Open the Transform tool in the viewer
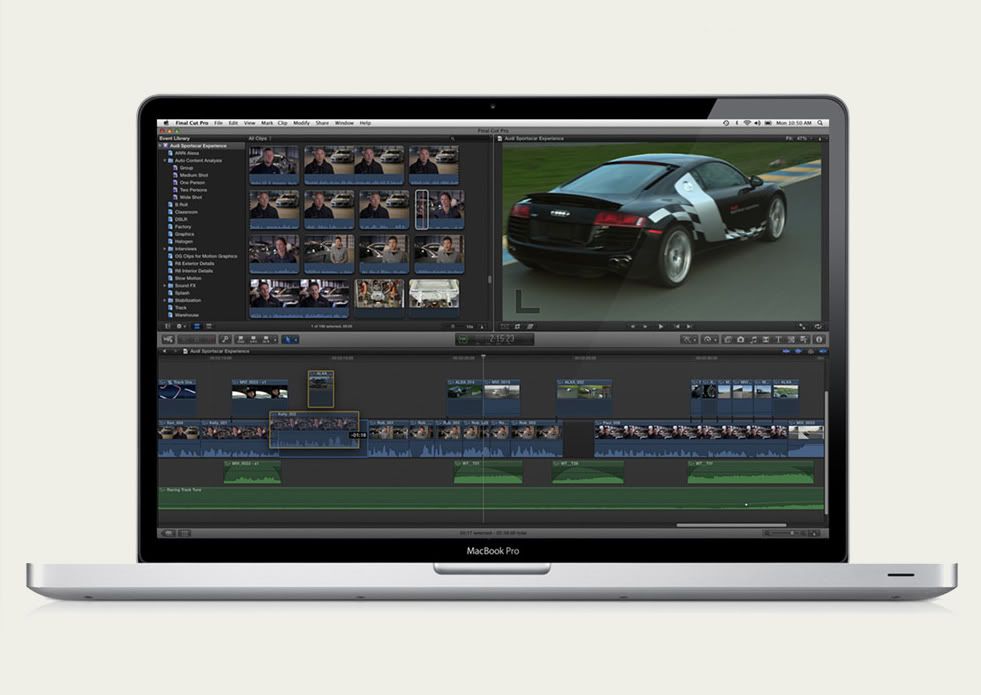 point(504,327)
